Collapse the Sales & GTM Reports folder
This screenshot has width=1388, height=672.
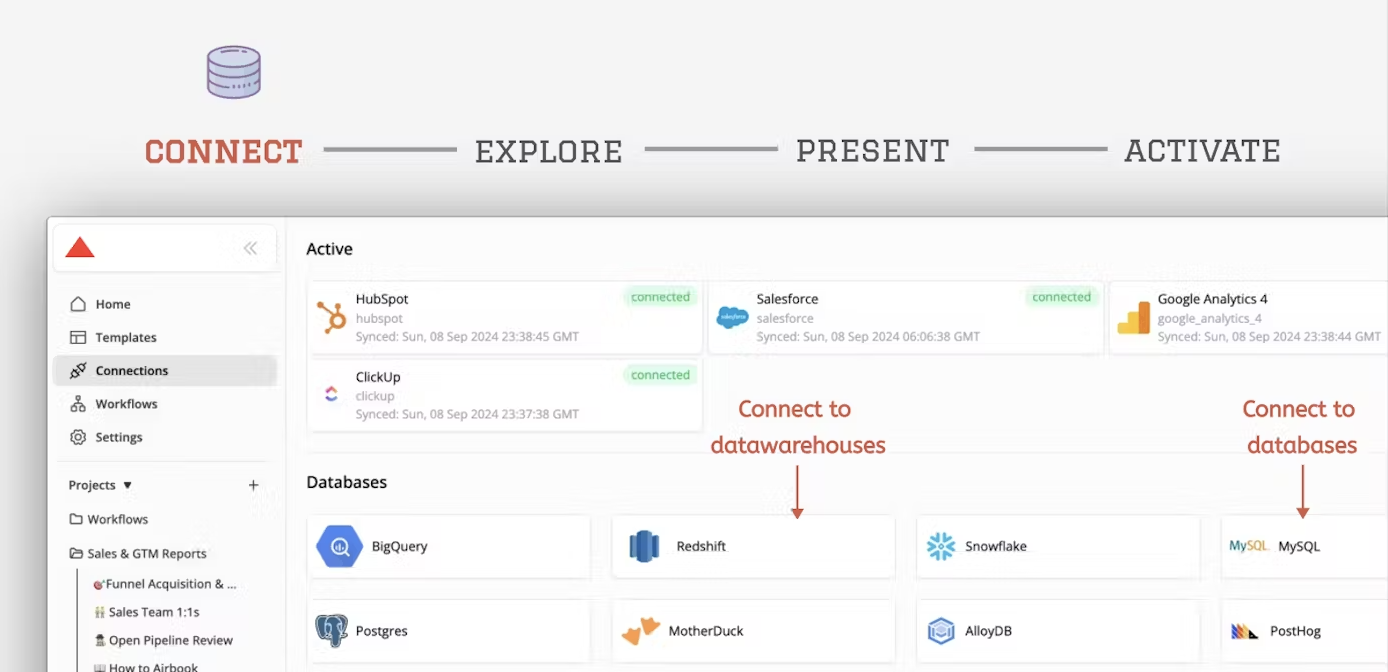[x=76, y=553]
